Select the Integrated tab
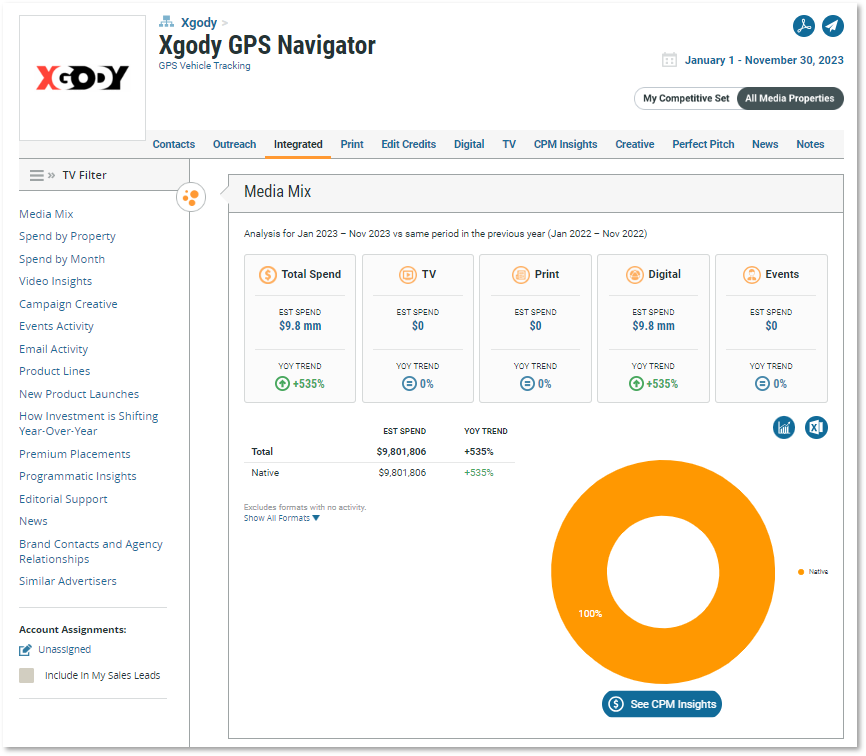This screenshot has height=756, width=866. (x=298, y=144)
